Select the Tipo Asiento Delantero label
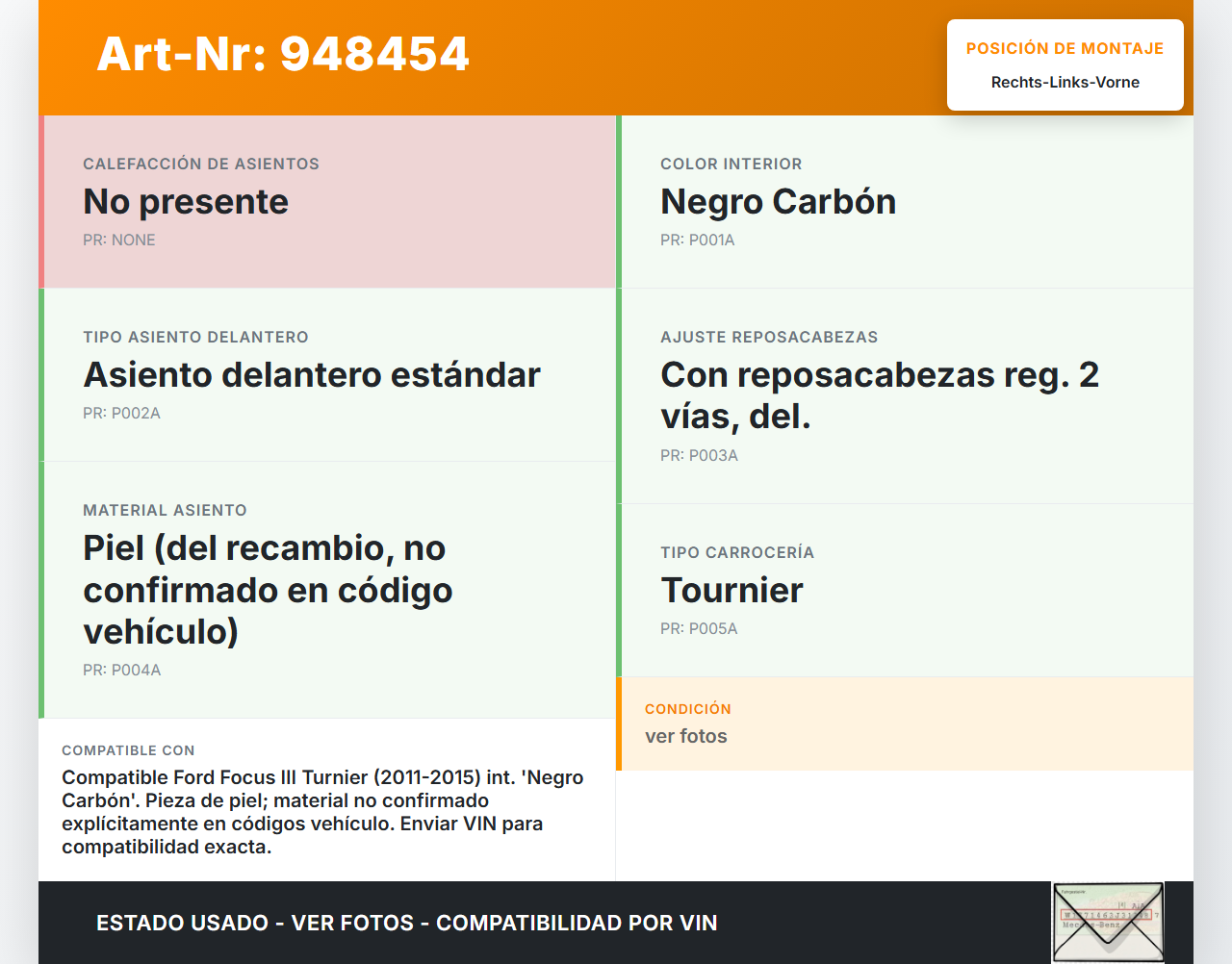The height and width of the screenshot is (964, 1232). click(x=196, y=337)
